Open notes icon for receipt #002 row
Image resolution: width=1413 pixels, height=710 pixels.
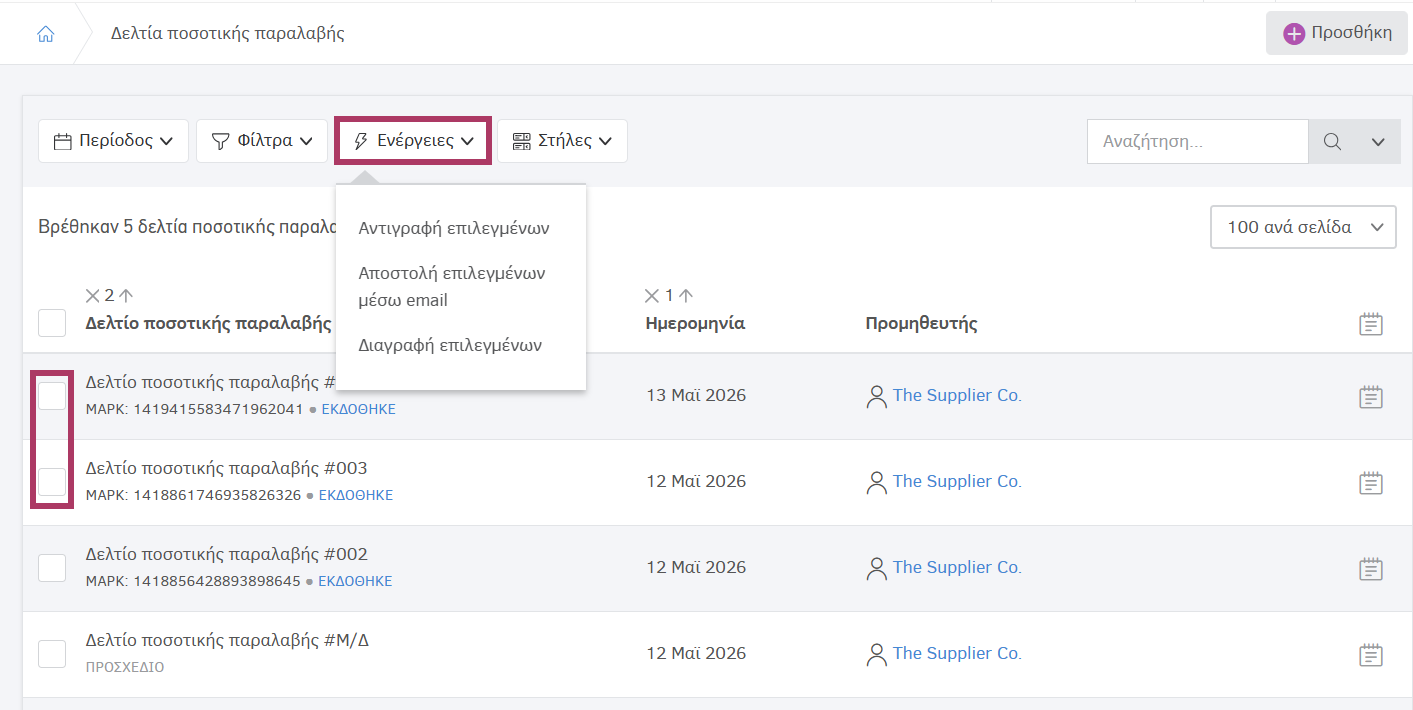click(1371, 568)
